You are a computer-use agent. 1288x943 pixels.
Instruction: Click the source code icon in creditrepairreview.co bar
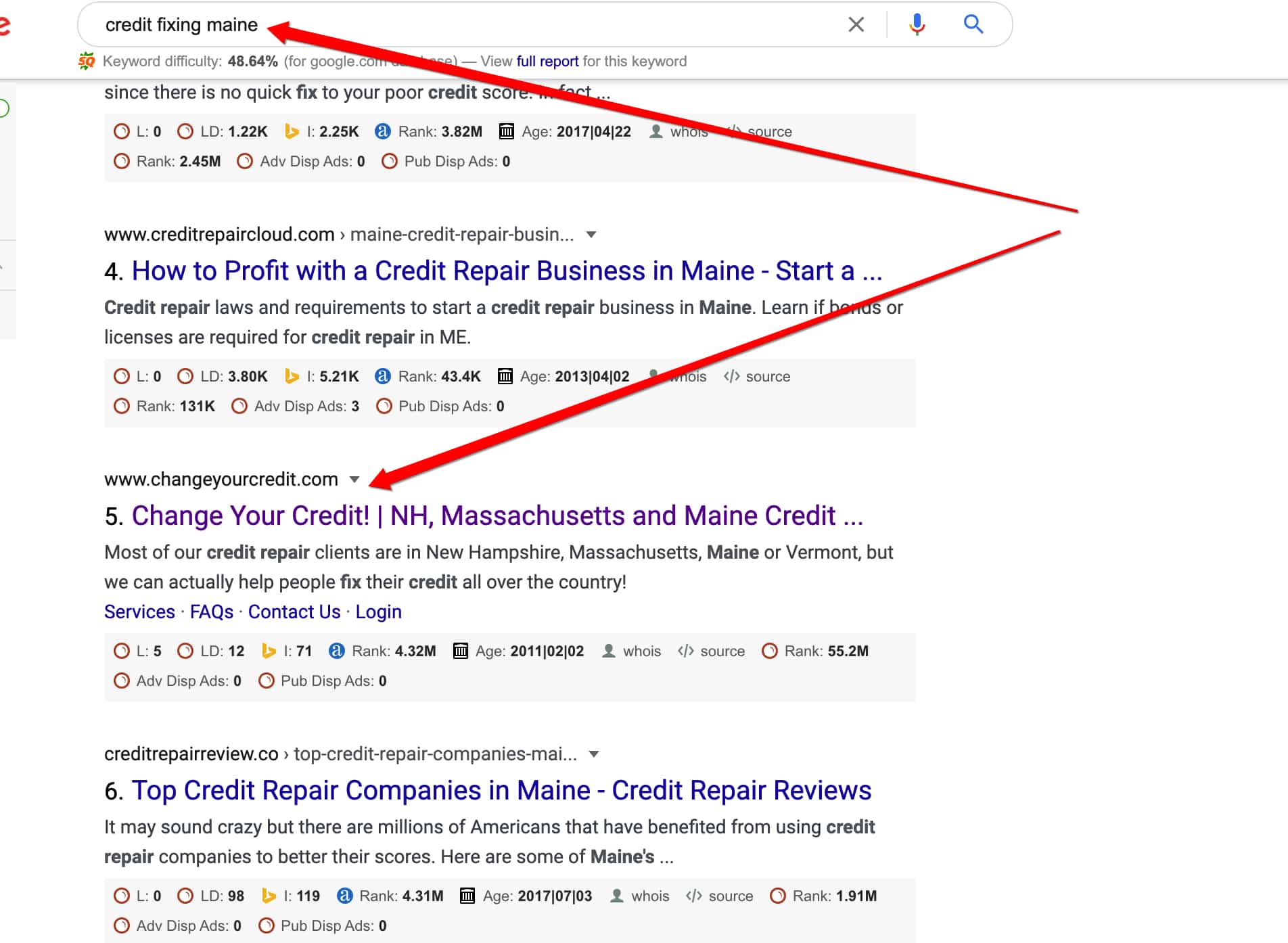coord(693,896)
